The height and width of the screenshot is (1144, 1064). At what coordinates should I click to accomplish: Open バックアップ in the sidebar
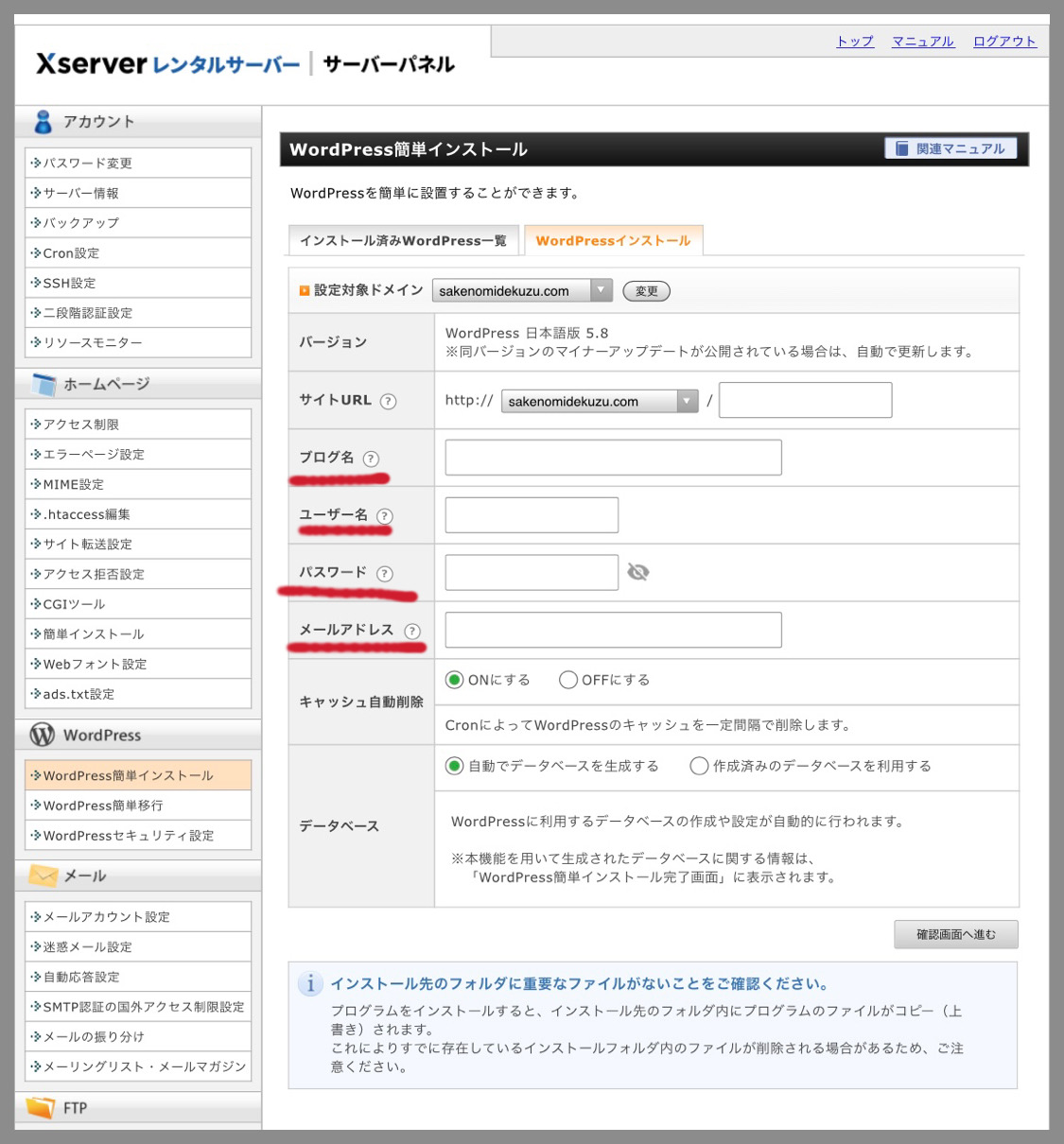tap(138, 223)
